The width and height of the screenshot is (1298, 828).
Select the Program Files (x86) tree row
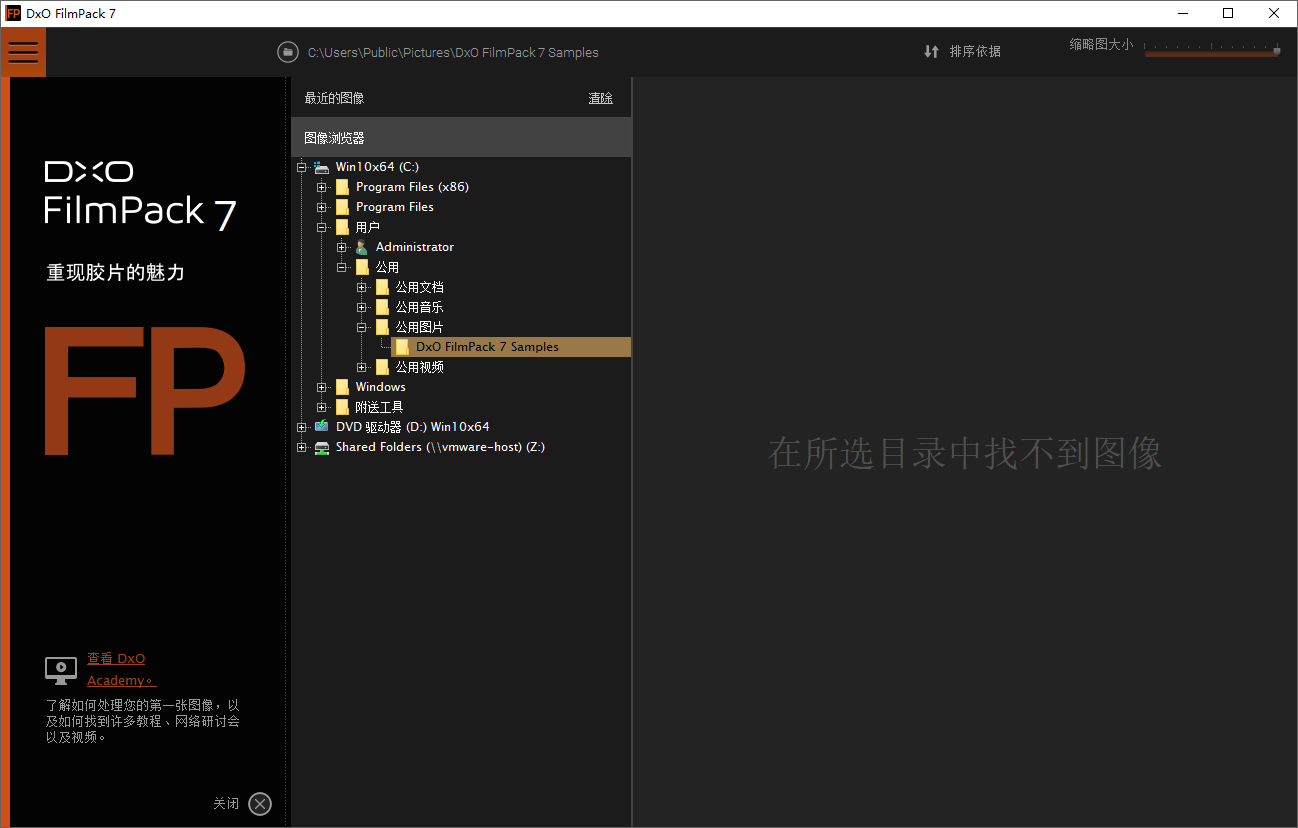[412, 187]
